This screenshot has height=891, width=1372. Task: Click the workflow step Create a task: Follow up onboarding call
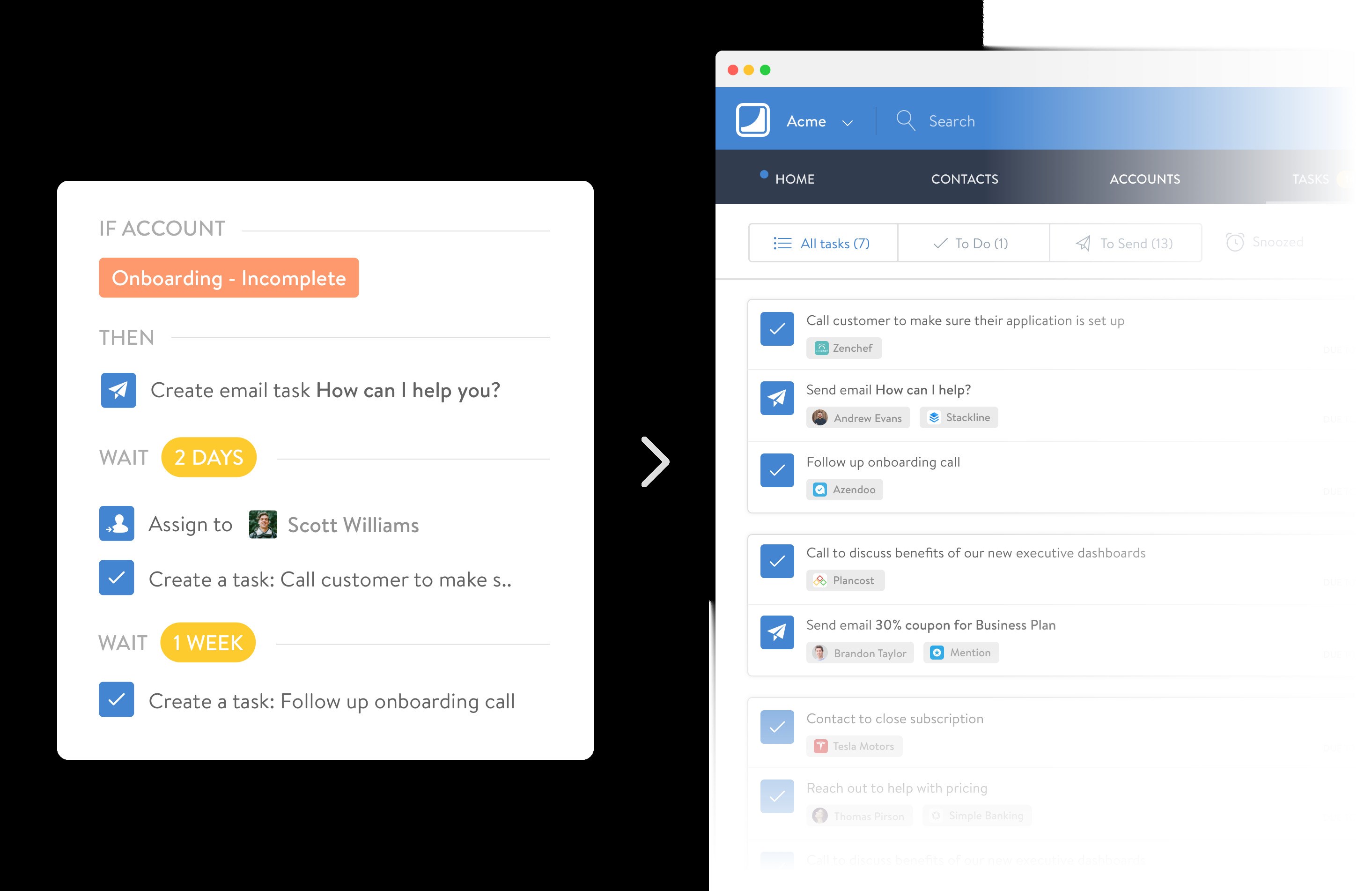(x=332, y=701)
